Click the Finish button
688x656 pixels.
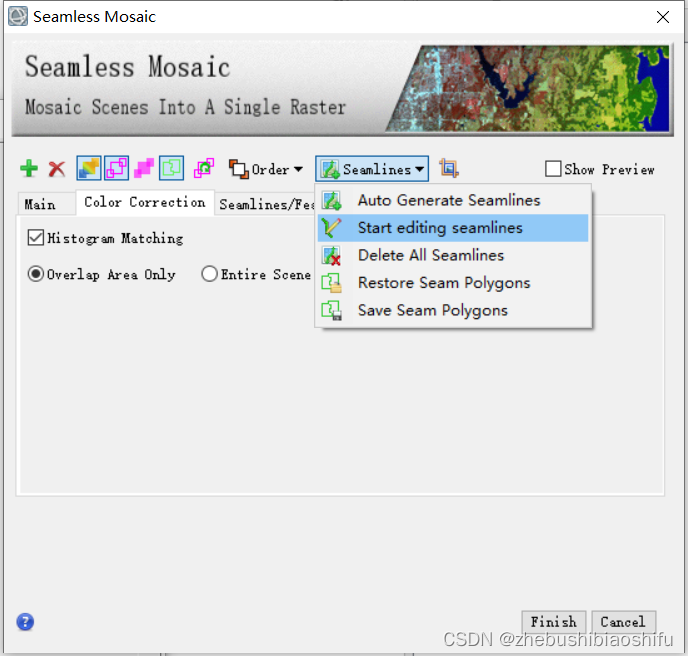(x=553, y=622)
